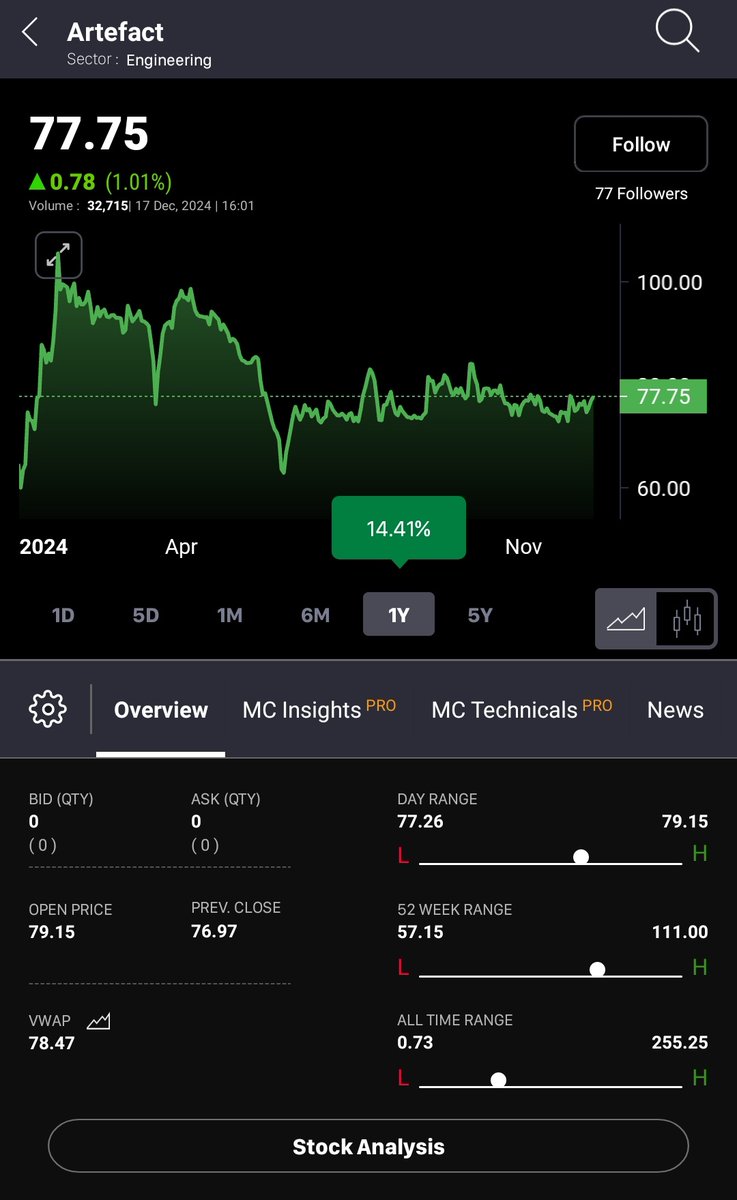Click the 0.78 (1.01%) change value

(x=100, y=182)
